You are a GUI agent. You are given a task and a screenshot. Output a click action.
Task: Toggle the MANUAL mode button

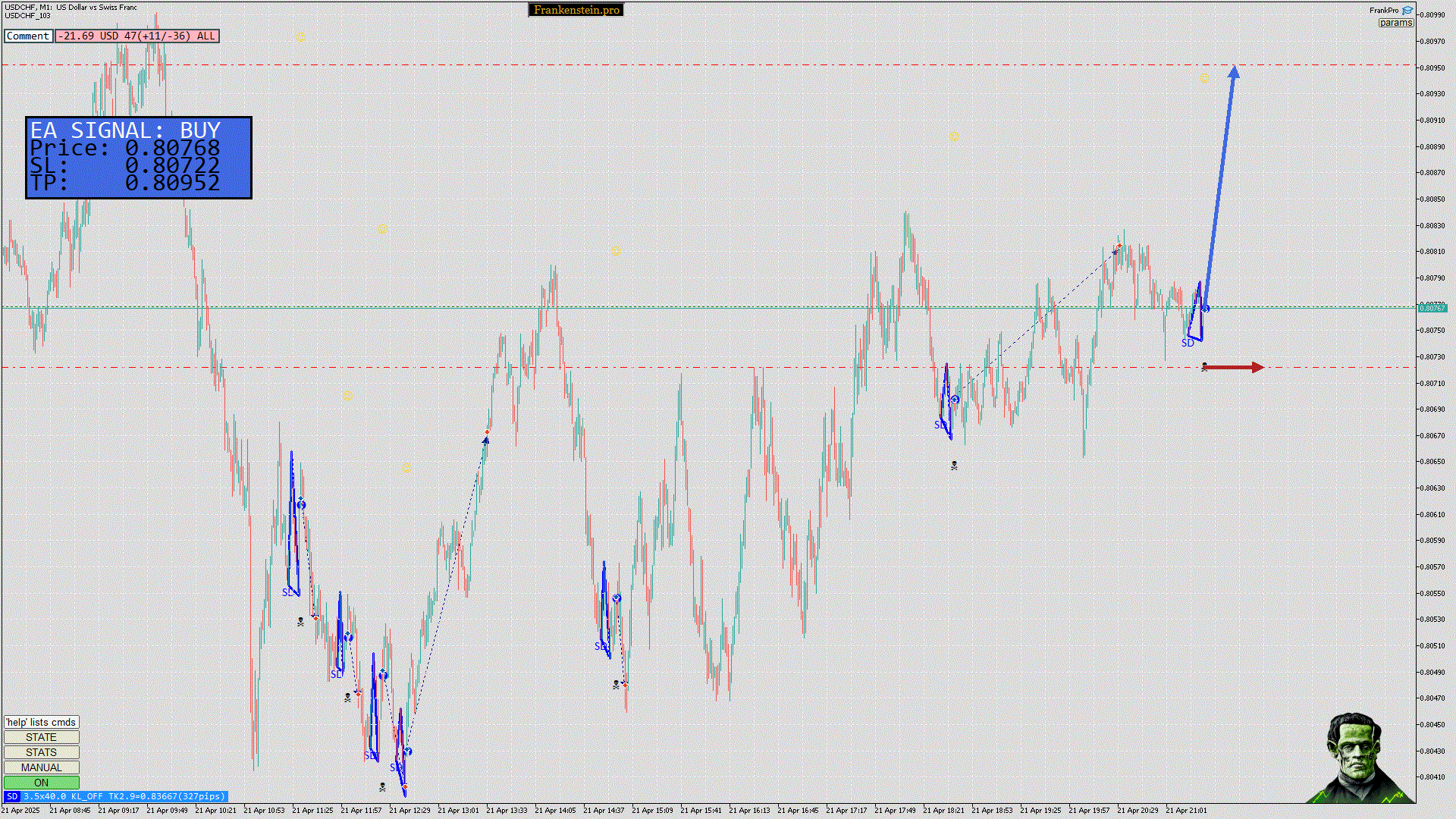41,767
